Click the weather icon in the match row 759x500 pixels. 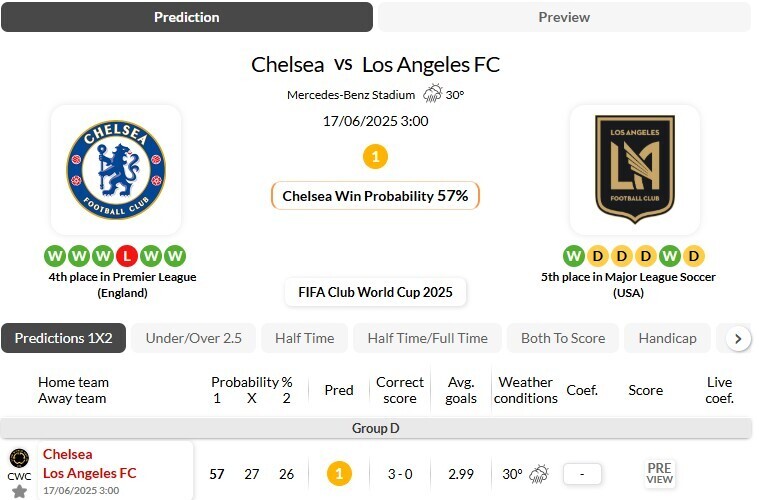[538, 473]
